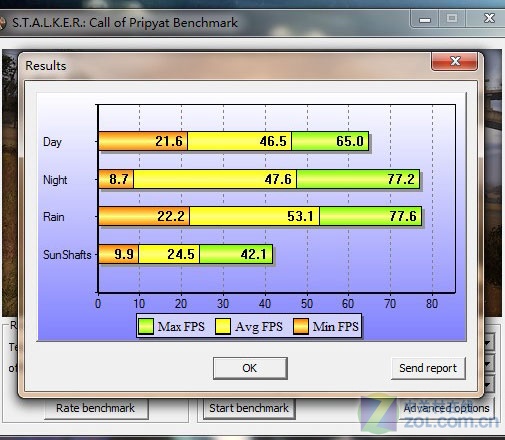The width and height of the screenshot is (505, 440).
Task: Close the Results dialog with red X
Action: (x=455, y=61)
